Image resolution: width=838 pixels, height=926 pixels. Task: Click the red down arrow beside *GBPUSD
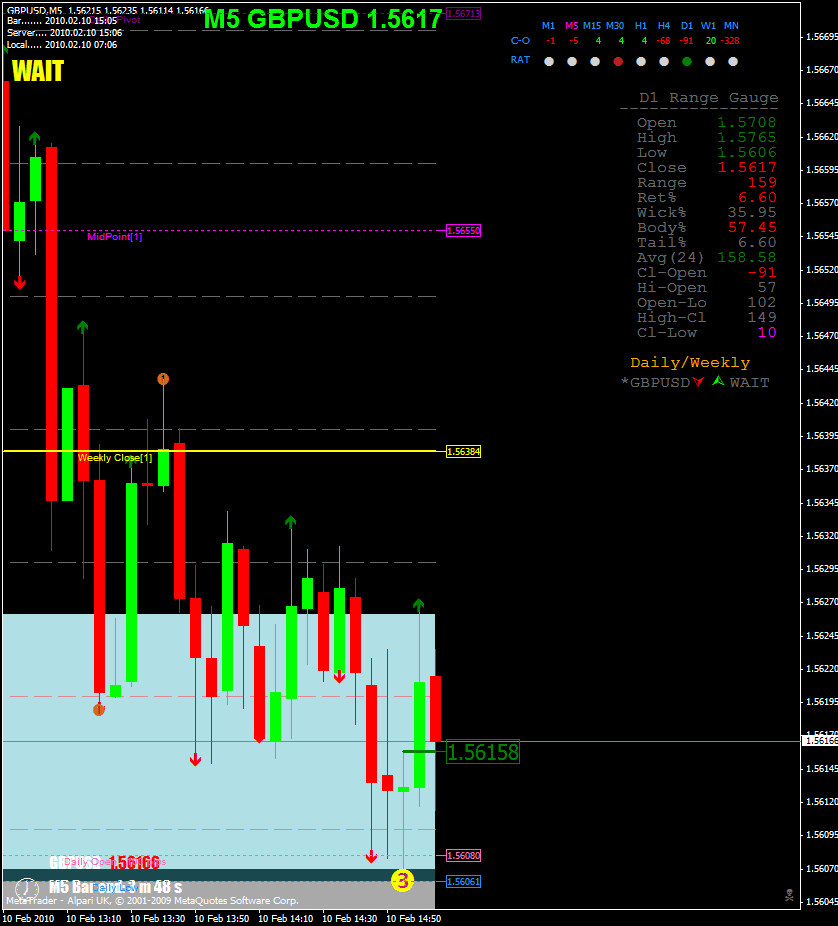699,382
